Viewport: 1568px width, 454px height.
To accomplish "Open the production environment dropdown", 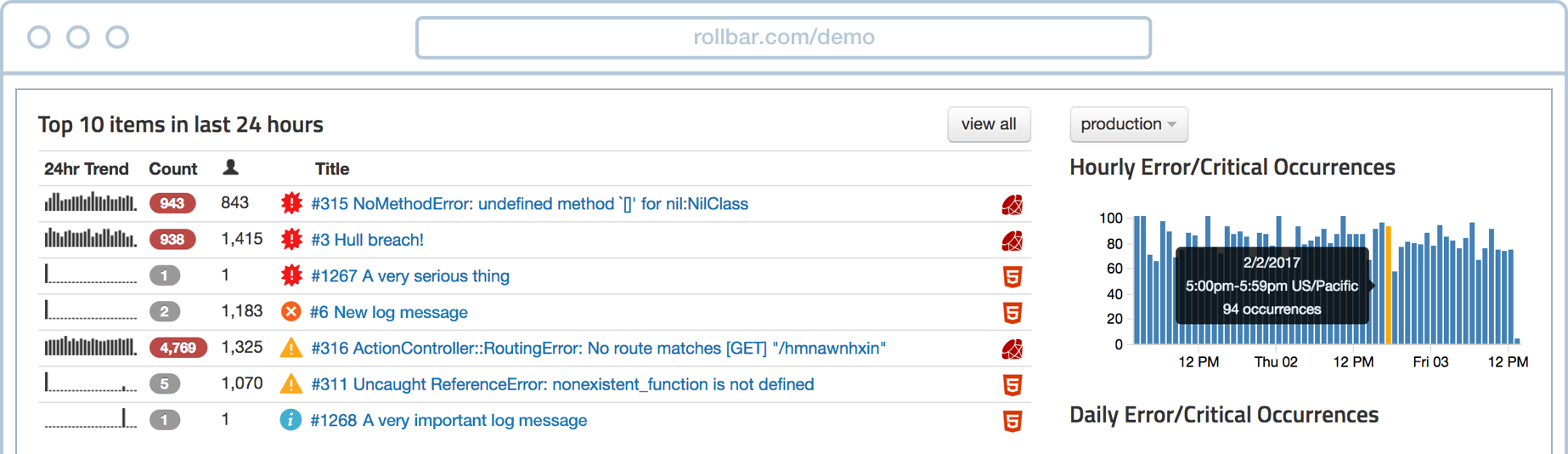I will point(1128,124).
